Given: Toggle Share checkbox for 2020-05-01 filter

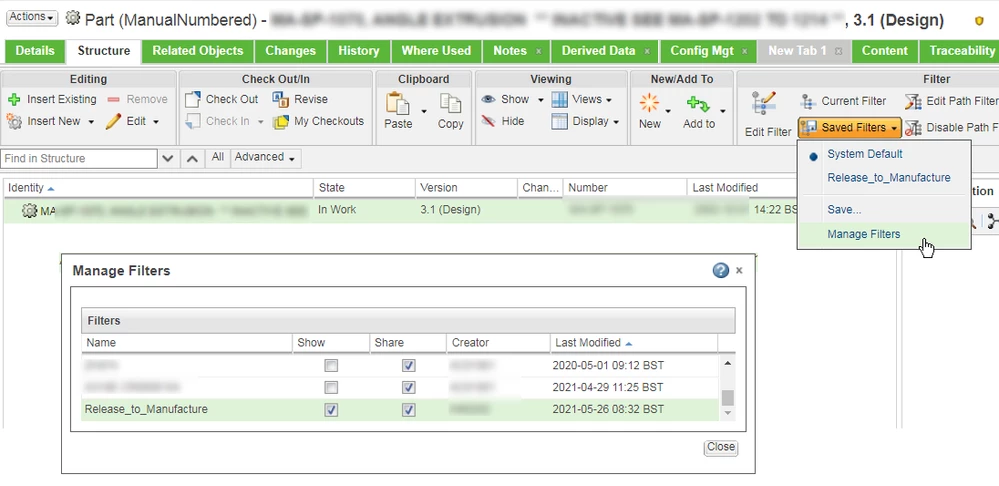Looking at the screenshot, I should click(408, 366).
